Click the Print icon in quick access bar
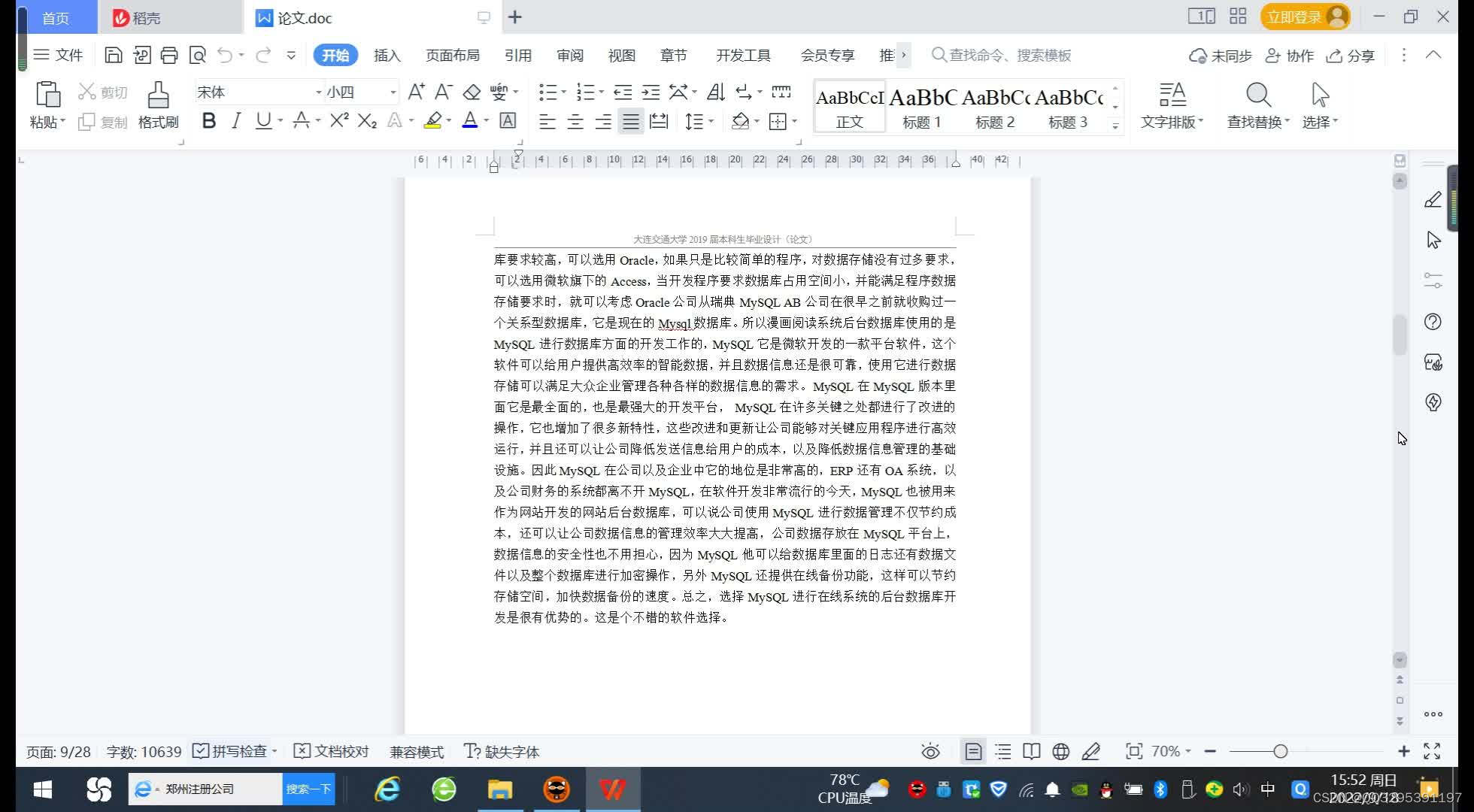 click(x=169, y=55)
